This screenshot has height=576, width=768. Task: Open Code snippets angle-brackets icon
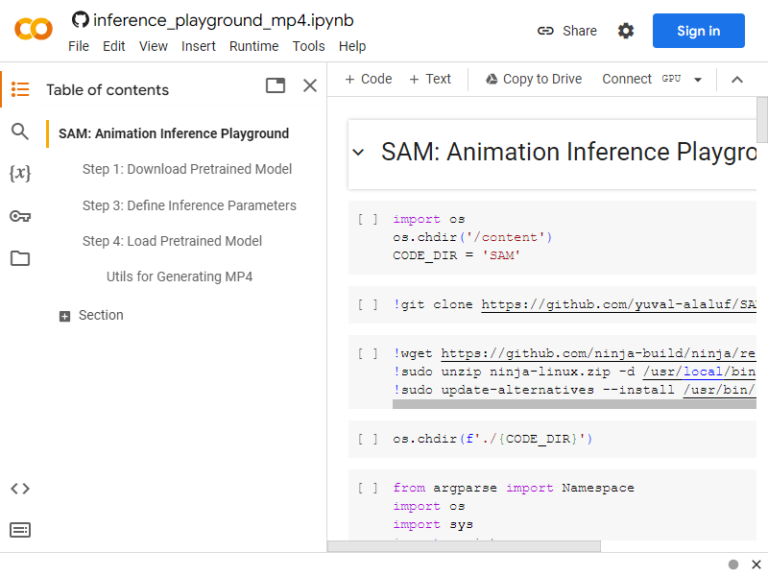point(20,488)
